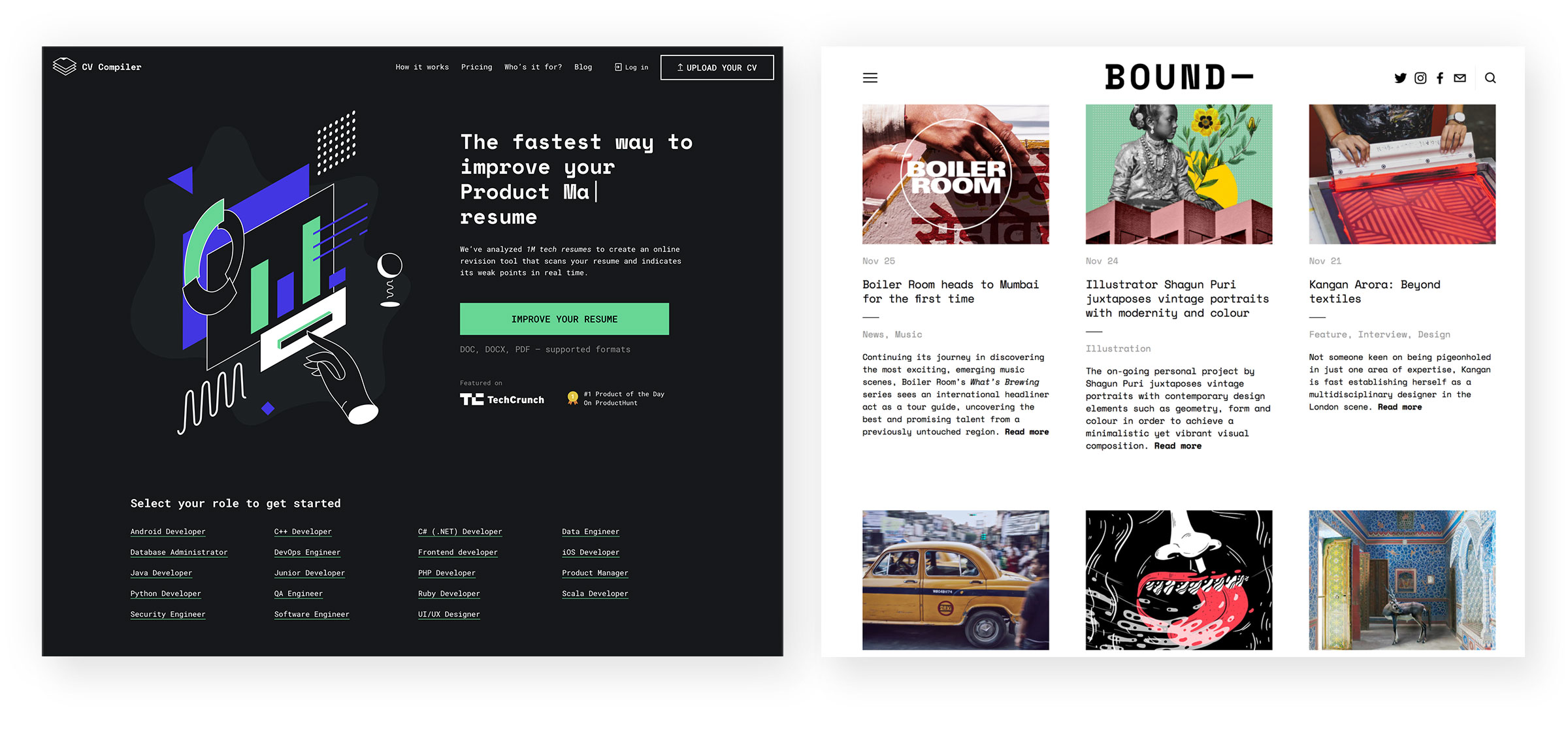Click the Feature category tag
Image resolution: width=1568 pixels, height=755 pixels.
[x=1328, y=334]
